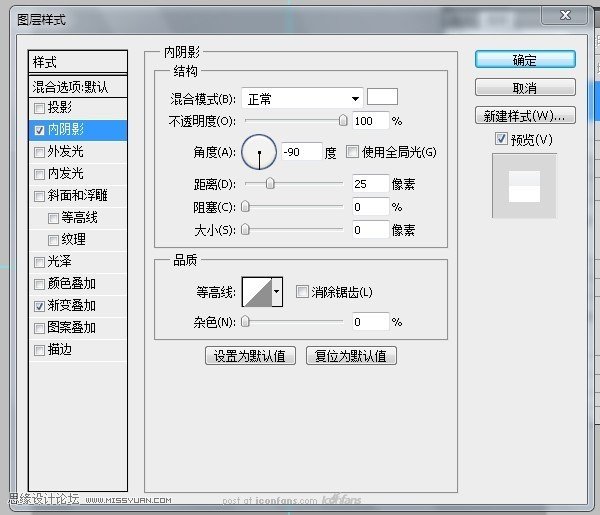This screenshot has width=600, height=515.
Task: Click the 大小 value field
Action: pos(370,230)
